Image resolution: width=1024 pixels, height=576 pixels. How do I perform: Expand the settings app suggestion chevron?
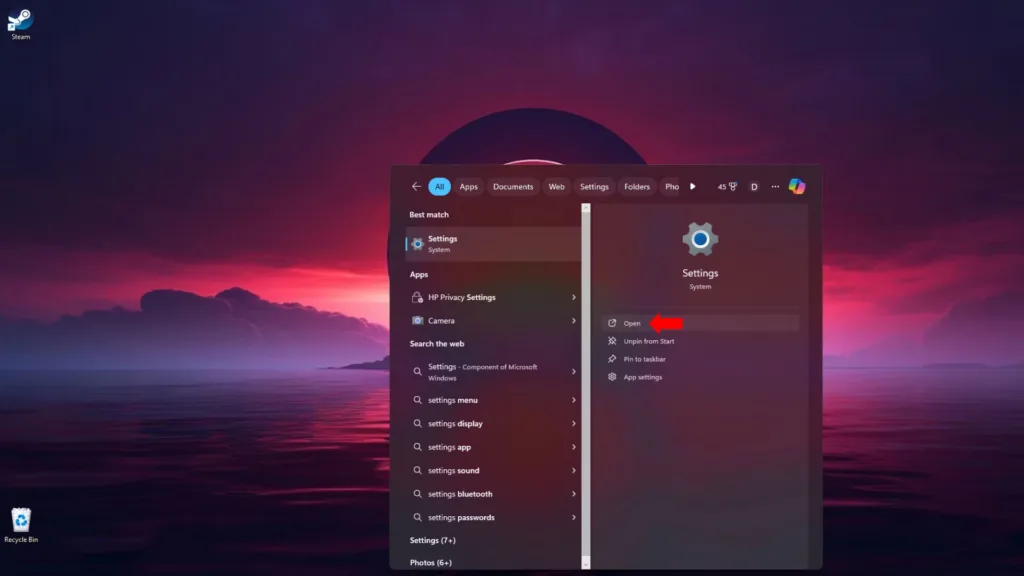point(573,447)
